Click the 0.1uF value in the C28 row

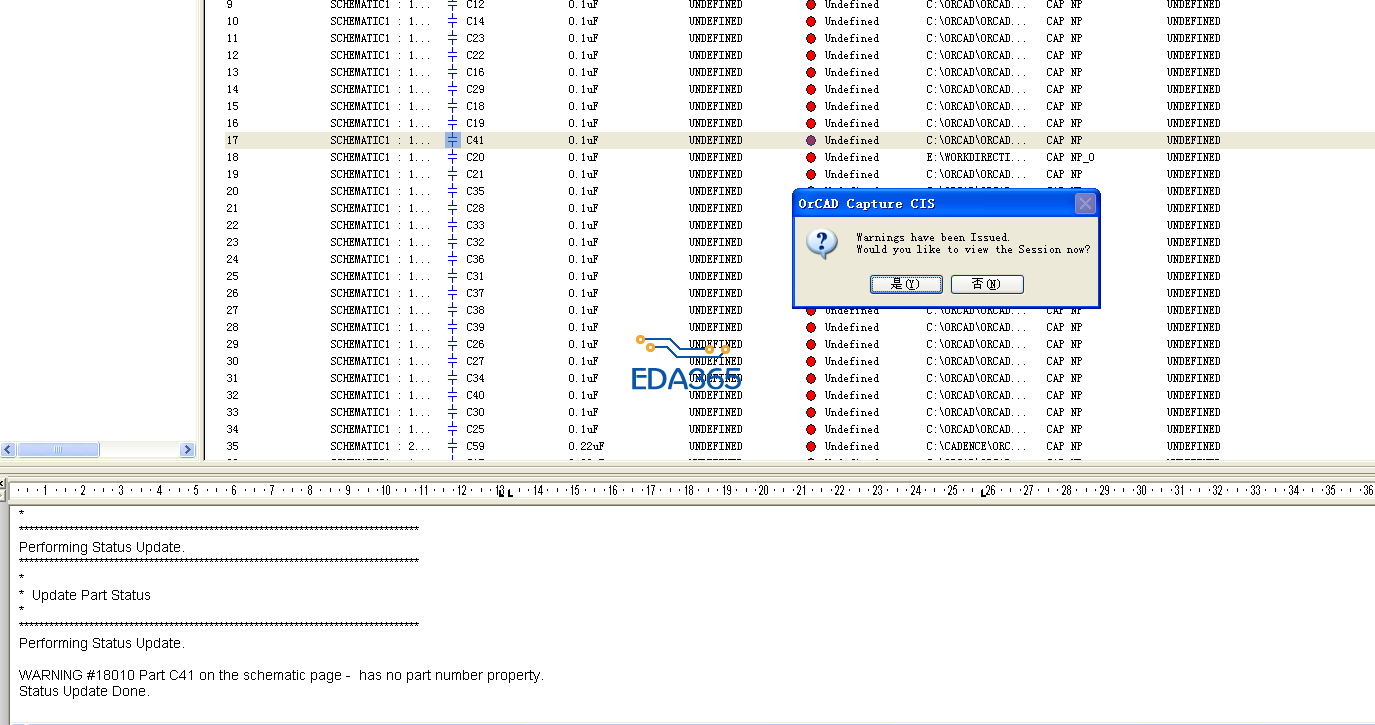(583, 208)
